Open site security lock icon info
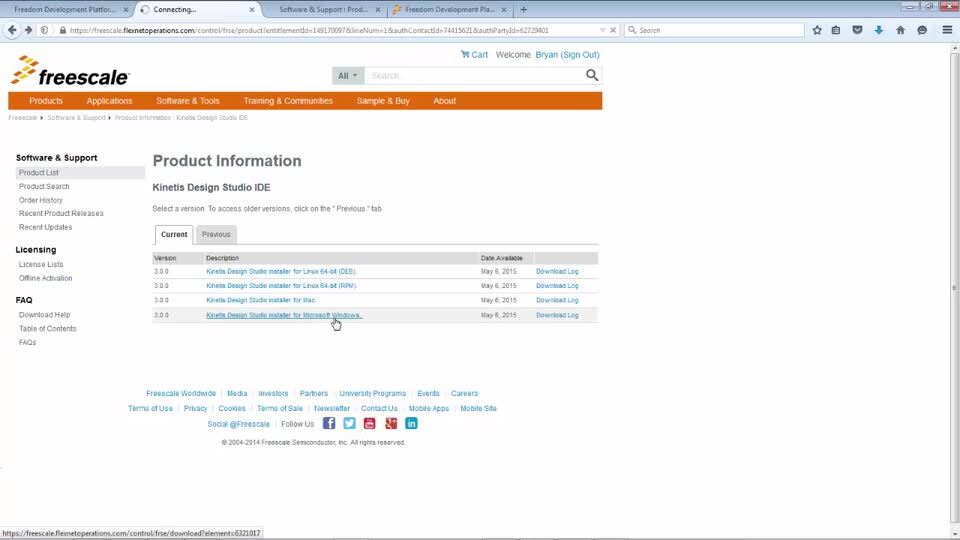960x540 pixels. click(x=62, y=30)
